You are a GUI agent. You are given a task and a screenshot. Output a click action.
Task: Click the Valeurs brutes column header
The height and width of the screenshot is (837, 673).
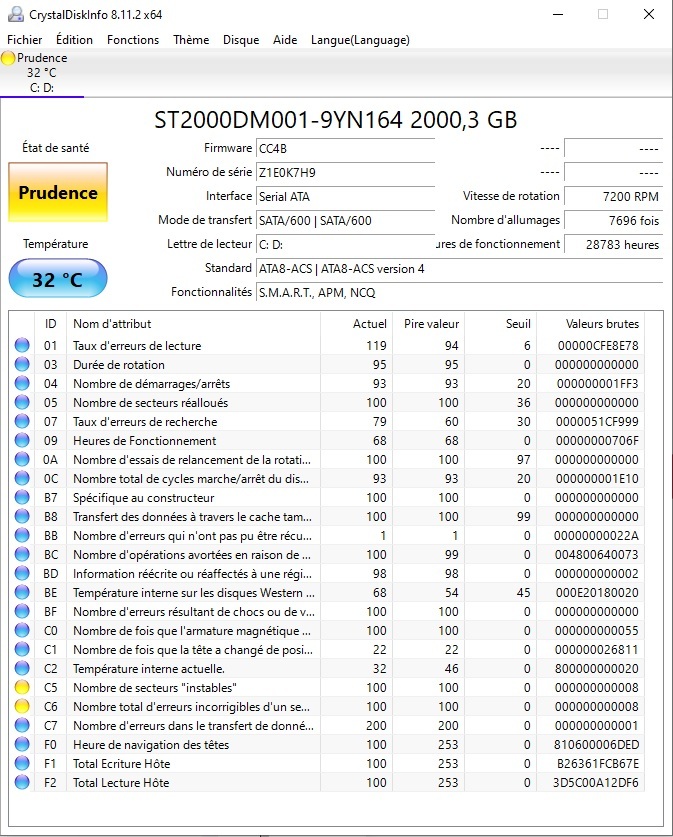click(590, 323)
